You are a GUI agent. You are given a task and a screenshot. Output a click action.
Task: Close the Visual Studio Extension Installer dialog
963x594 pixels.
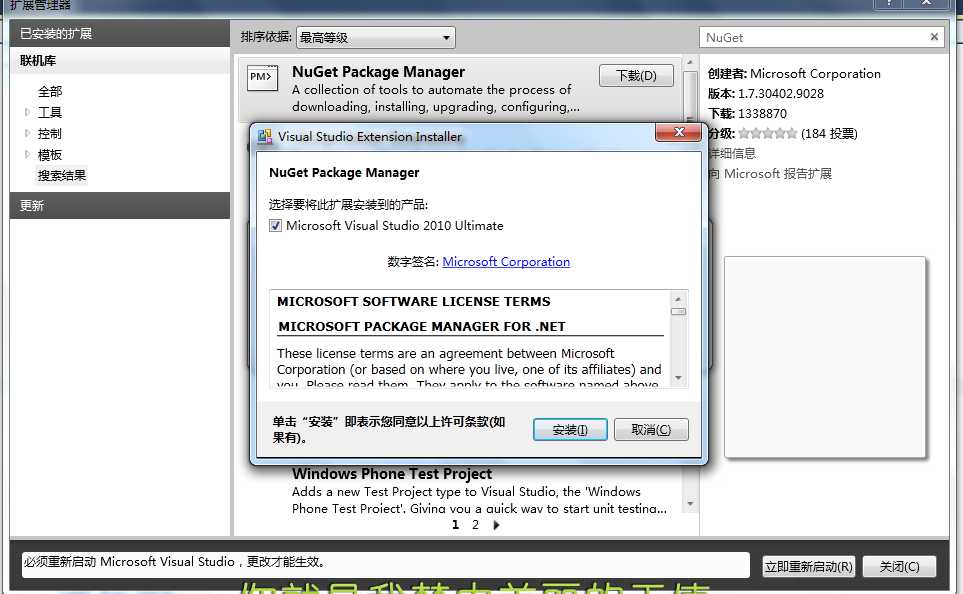679,132
